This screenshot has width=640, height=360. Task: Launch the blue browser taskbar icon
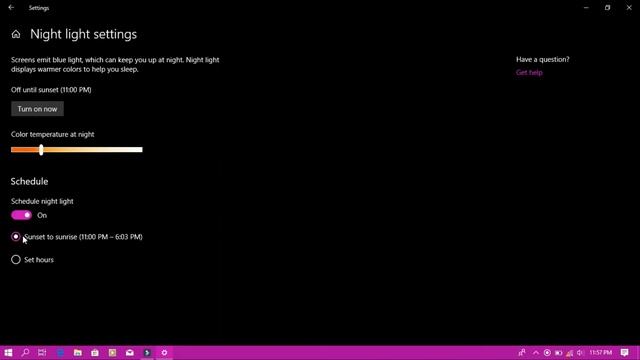point(60,353)
